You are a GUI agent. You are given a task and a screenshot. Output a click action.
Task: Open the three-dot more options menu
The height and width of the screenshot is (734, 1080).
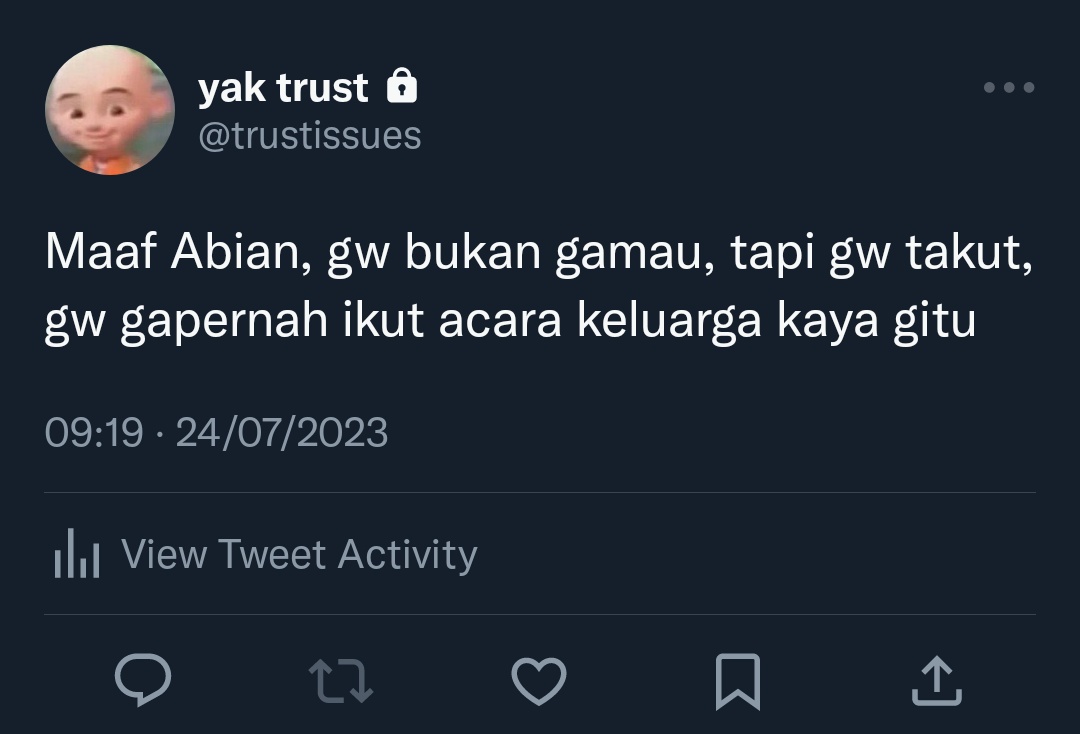tap(1009, 87)
